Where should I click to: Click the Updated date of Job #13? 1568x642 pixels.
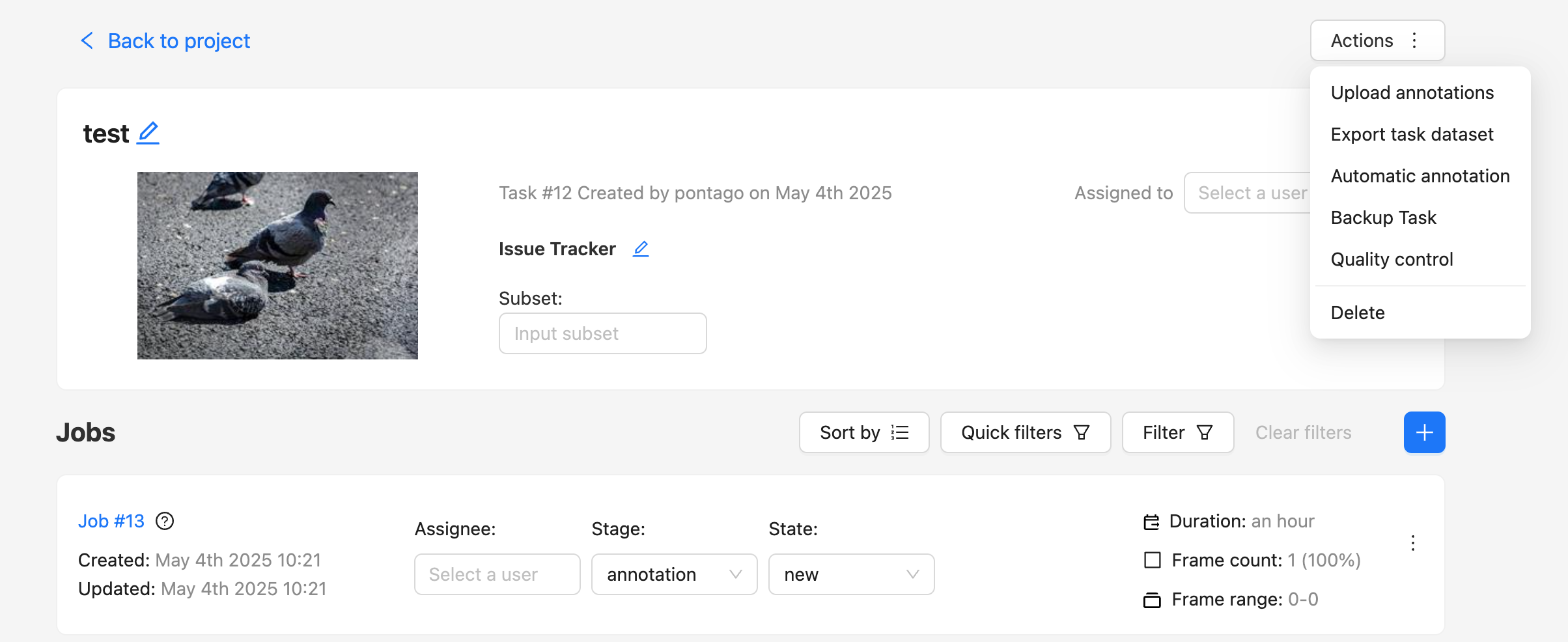tap(244, 589)
